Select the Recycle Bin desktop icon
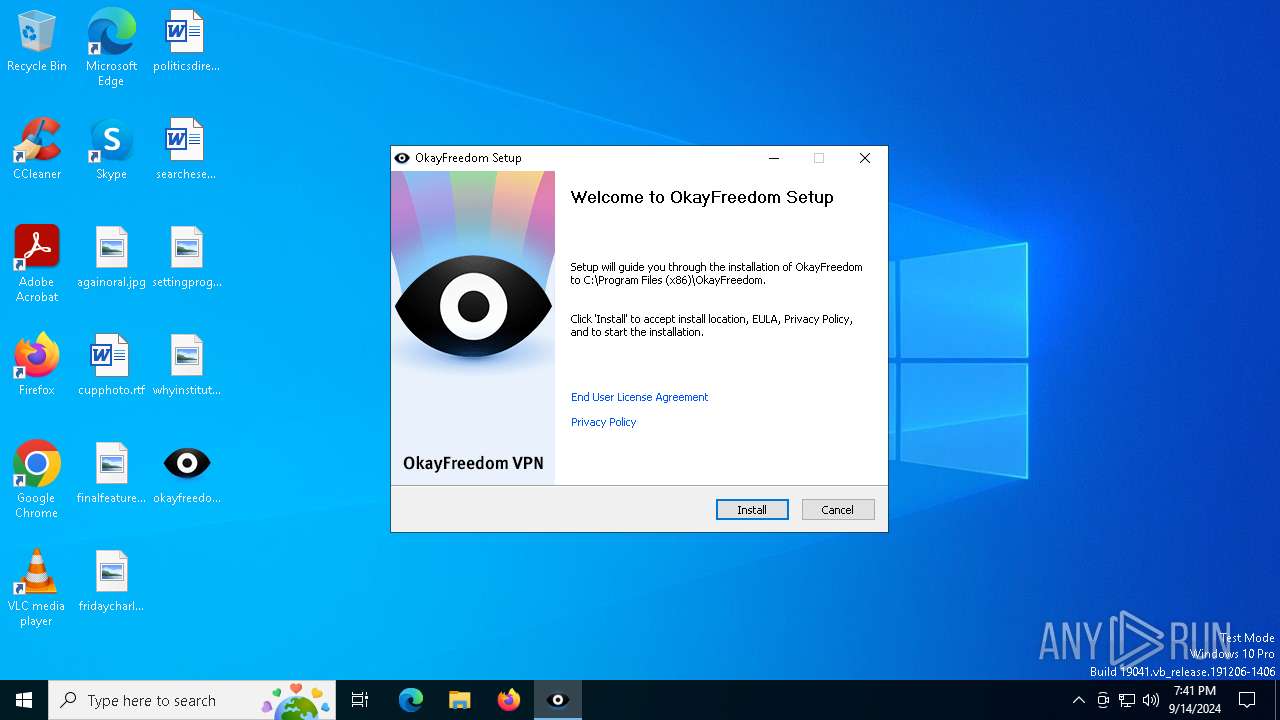 [x=37, y=42]
